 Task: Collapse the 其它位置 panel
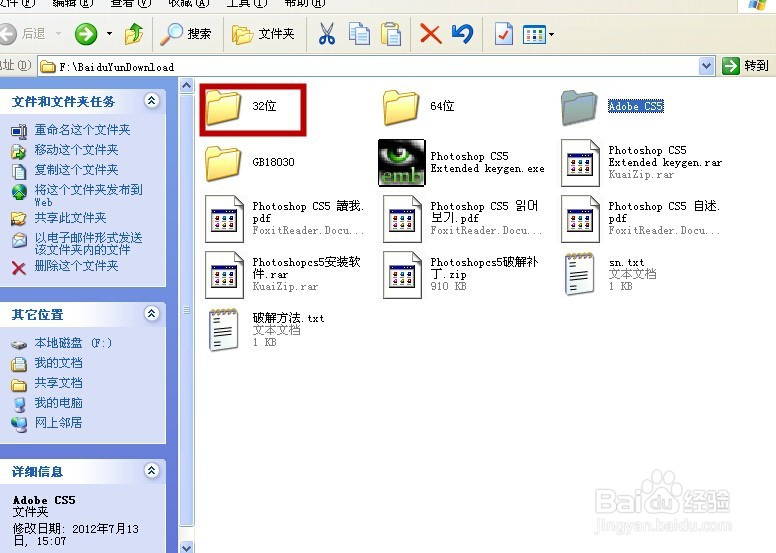[x=151, y=313]
